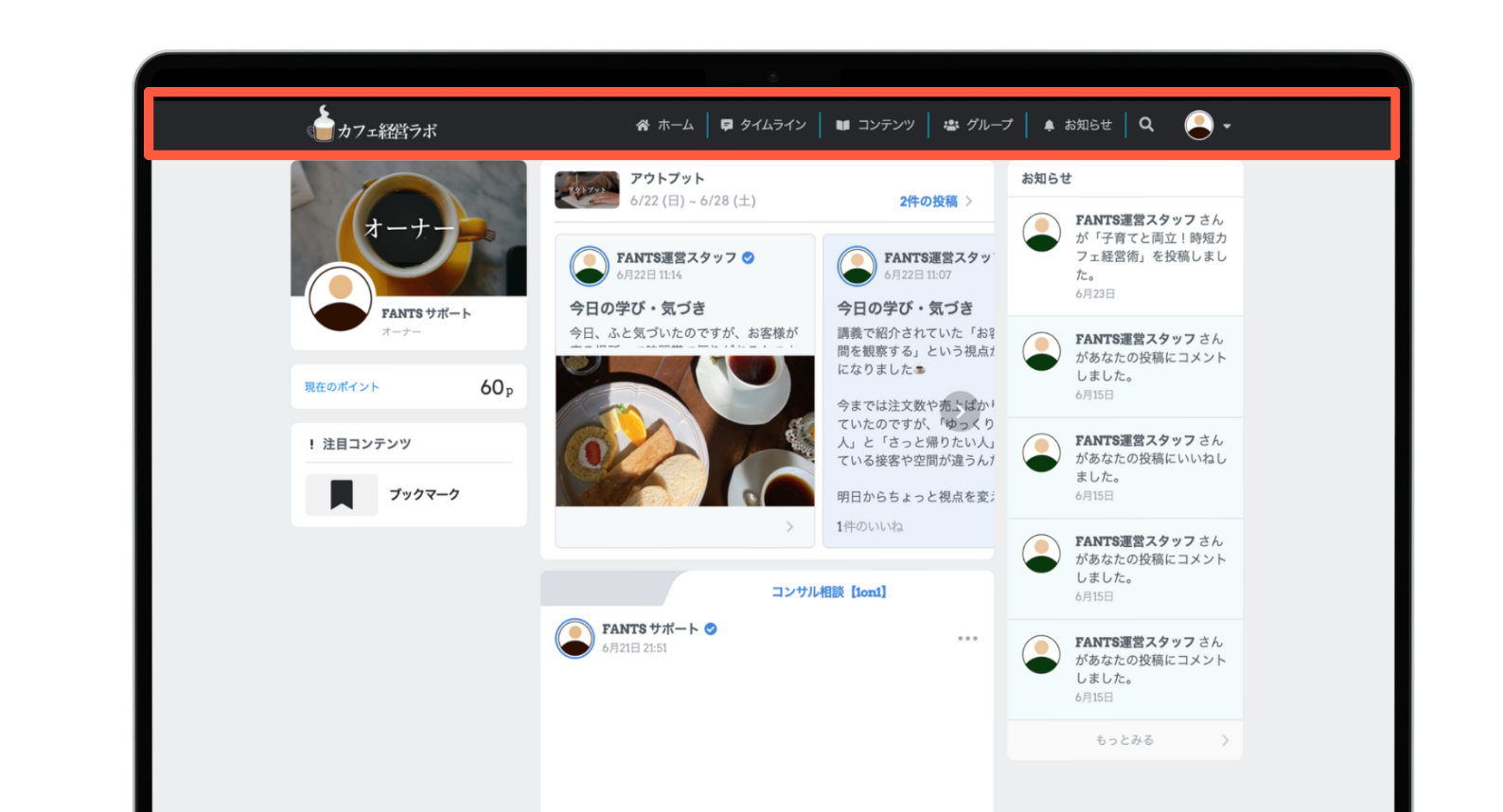Viewport: 1503px width, 812px height.
Task: Click the カフェ経営ラボ coffee cup logo
Action: (x=373, y=125)
